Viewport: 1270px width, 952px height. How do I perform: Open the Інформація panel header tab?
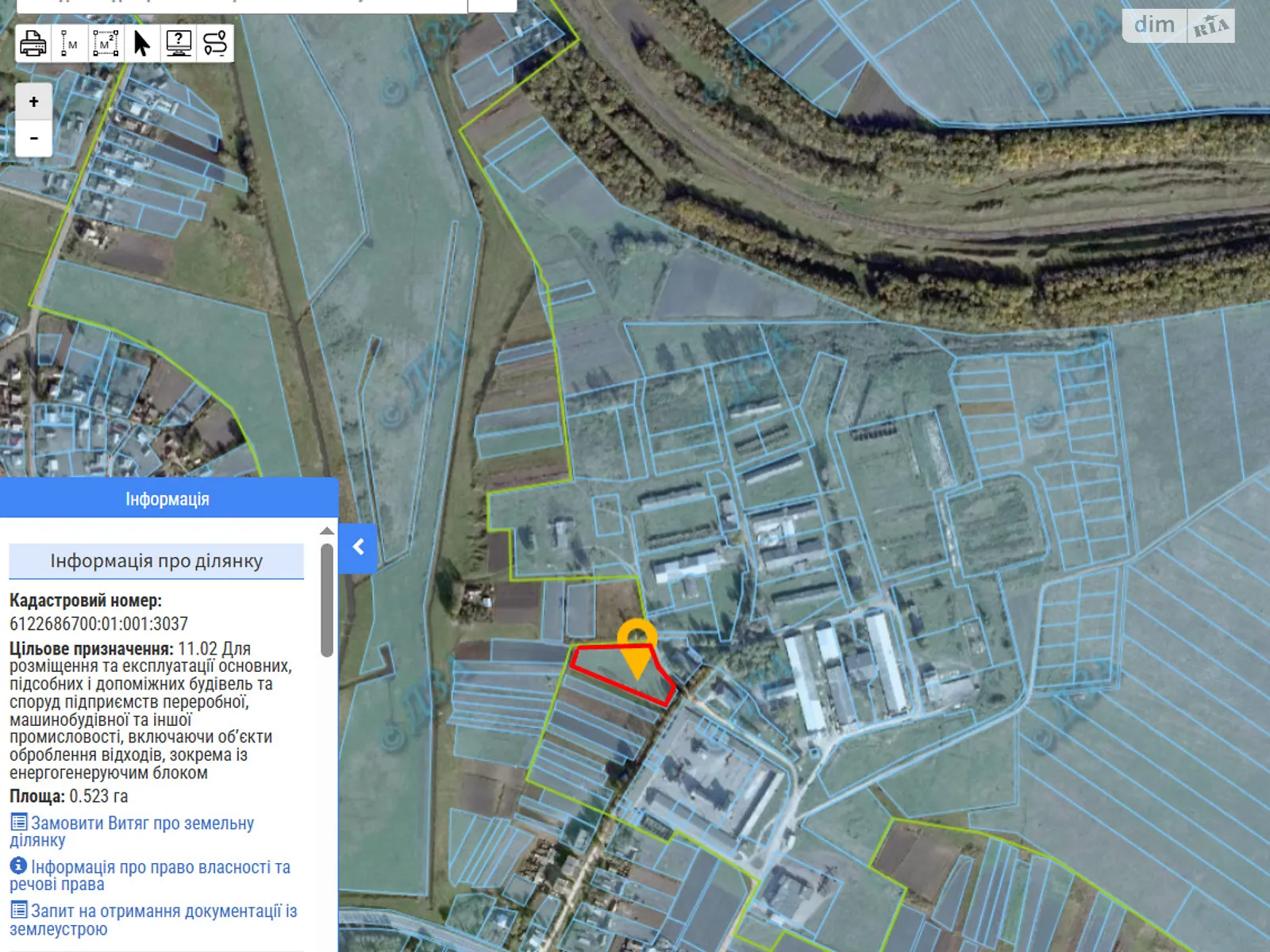pos(168,499)
